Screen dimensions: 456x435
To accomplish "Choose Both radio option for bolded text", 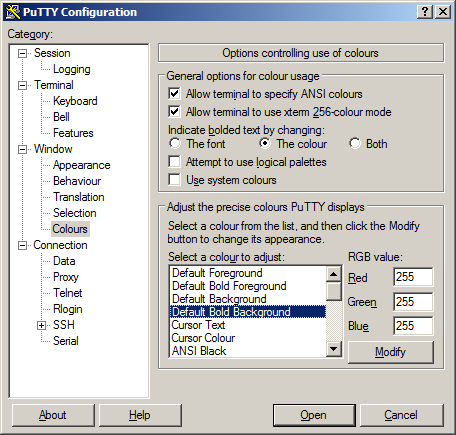I will (355, 144).
